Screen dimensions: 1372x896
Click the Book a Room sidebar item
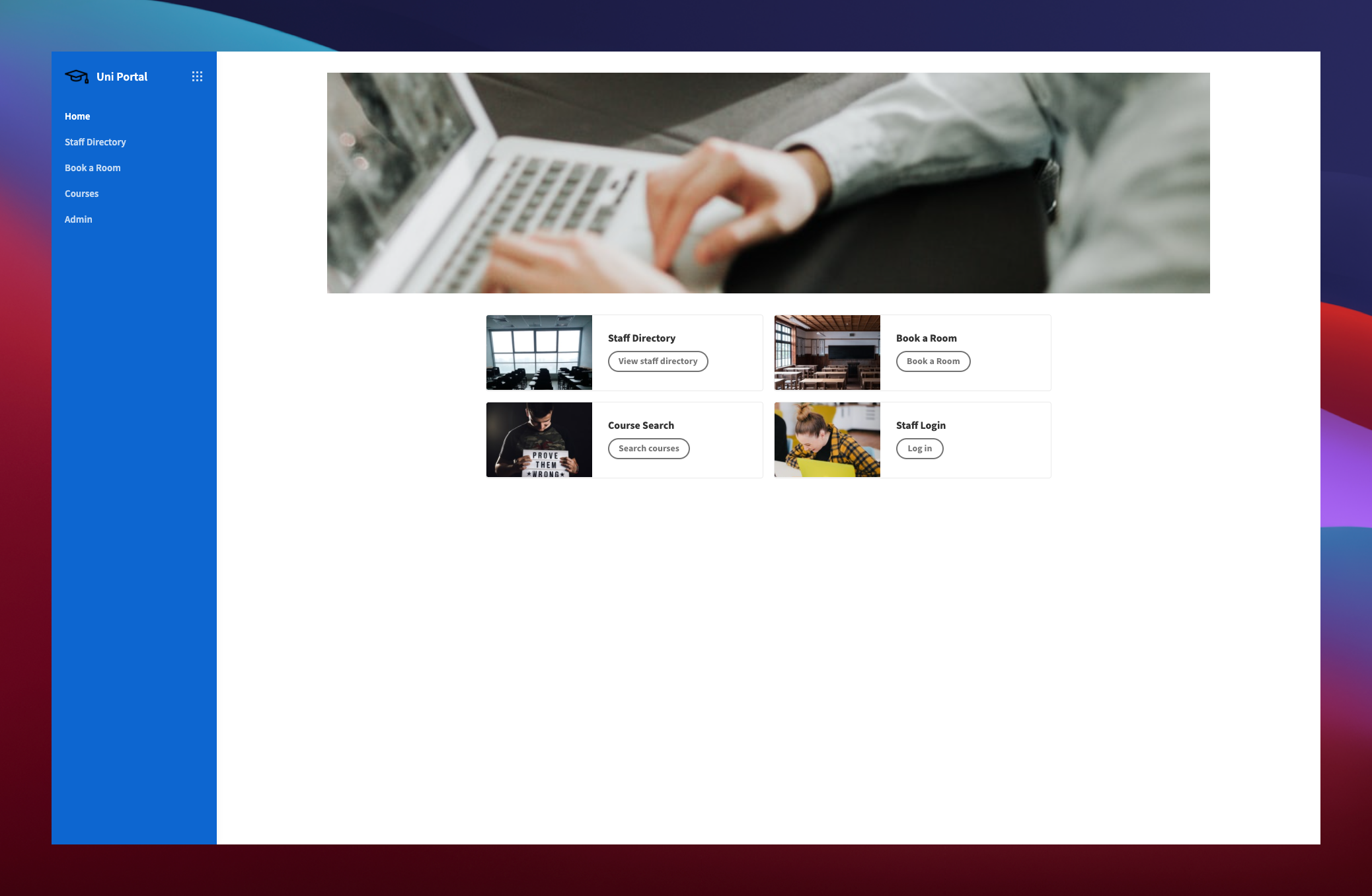(92, 168)
